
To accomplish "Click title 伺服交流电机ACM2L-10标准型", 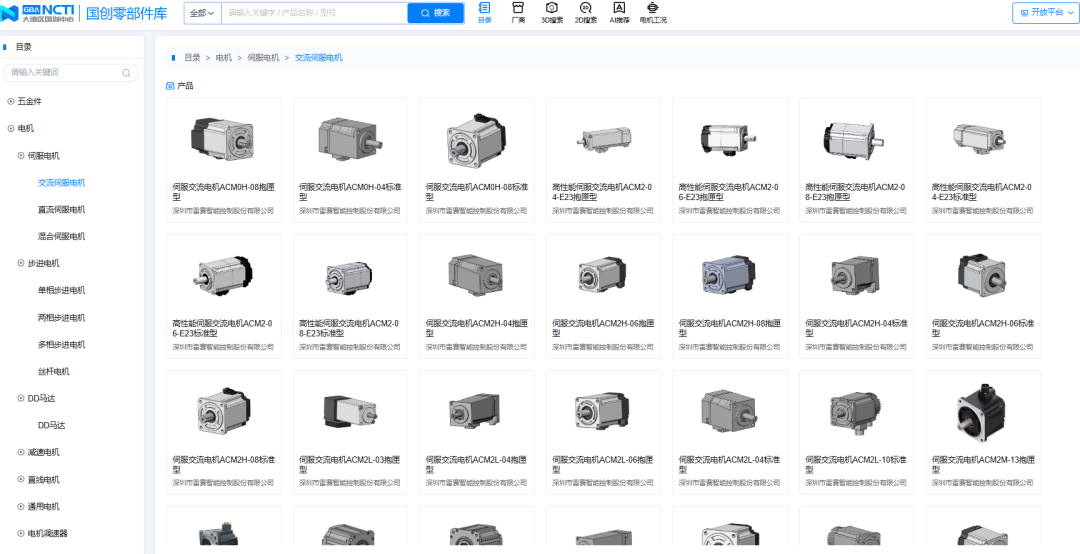I will coord(856,464).
